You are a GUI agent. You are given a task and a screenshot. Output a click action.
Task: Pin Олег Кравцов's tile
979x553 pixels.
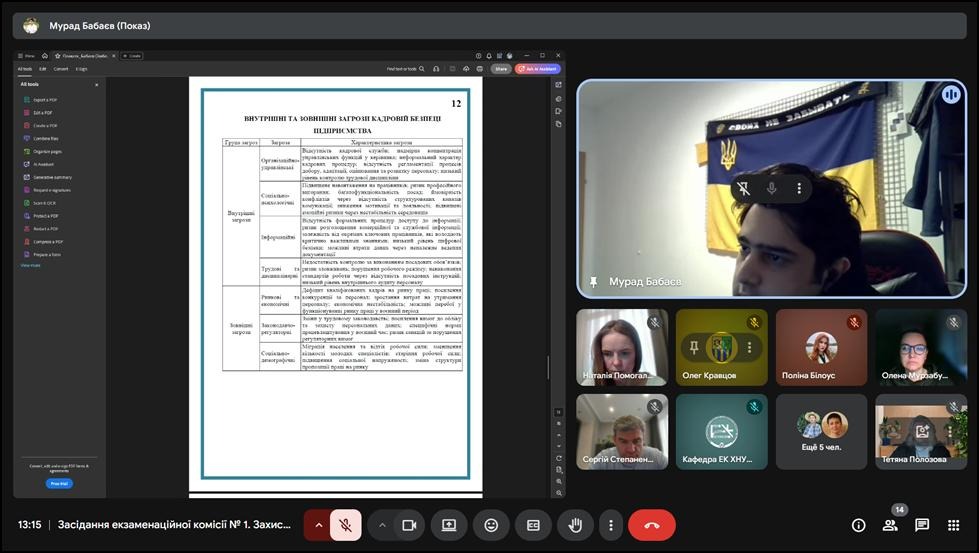pyautogui.click(x=693, y=347)
